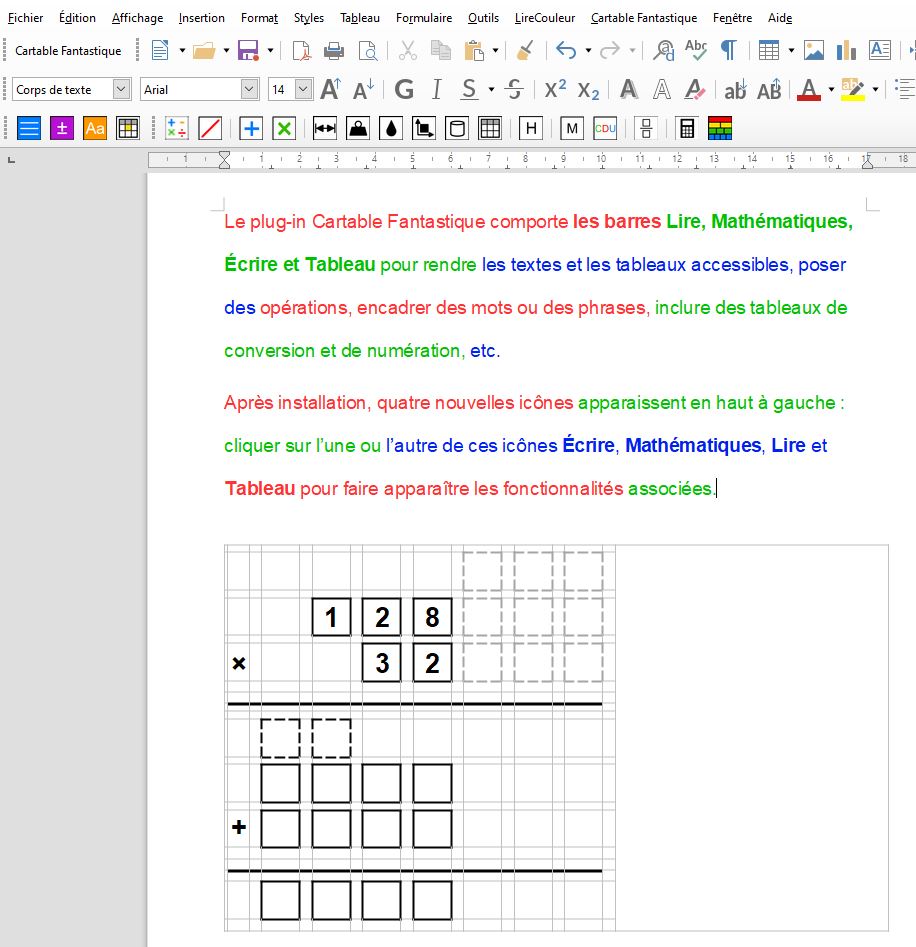This screenshot has width=916, height=947.
Task: Clear direct formatting icon
Action: (695, 89)
